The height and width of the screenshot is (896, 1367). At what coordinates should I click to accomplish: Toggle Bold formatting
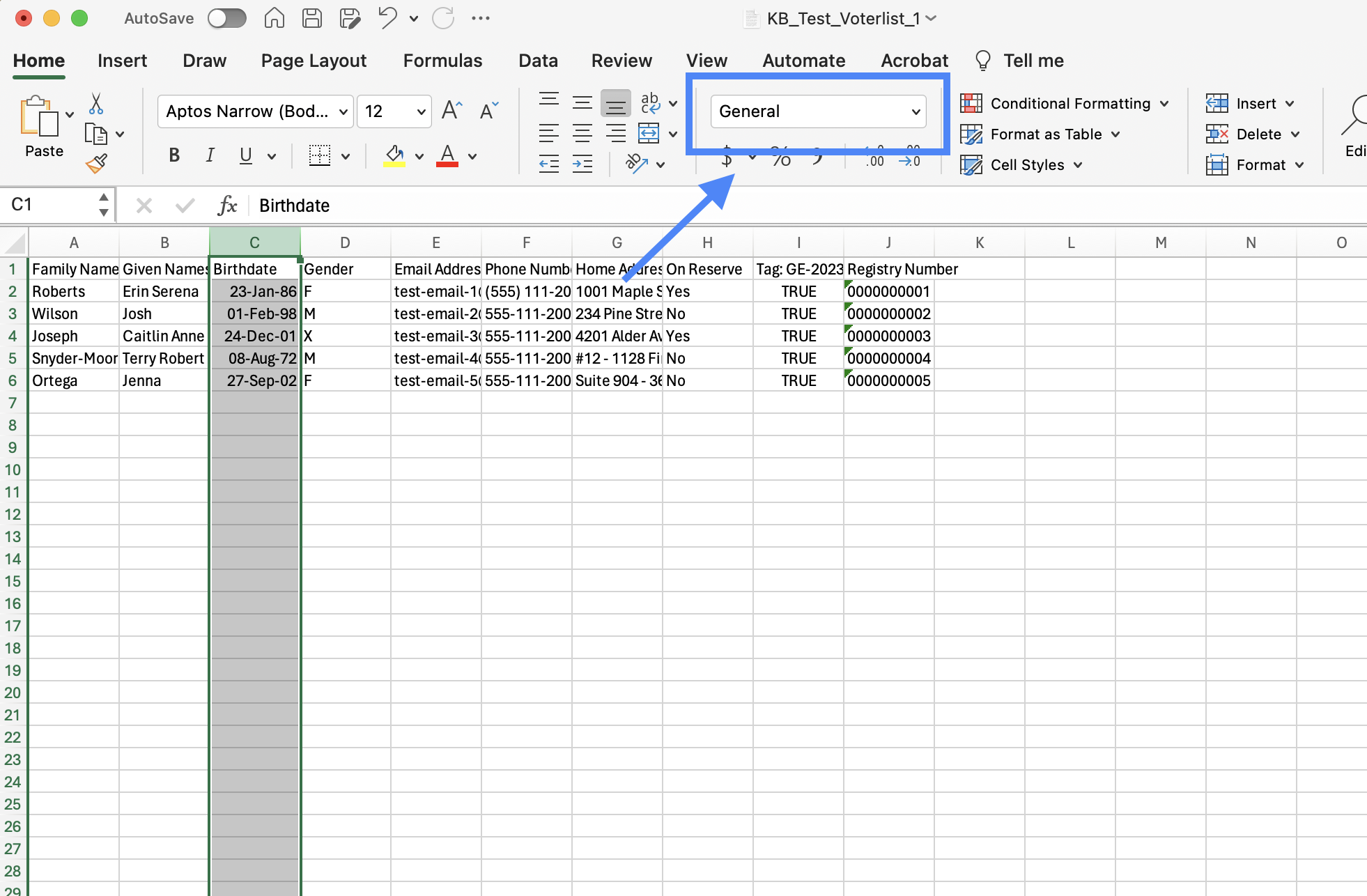[x=174, y=155]
